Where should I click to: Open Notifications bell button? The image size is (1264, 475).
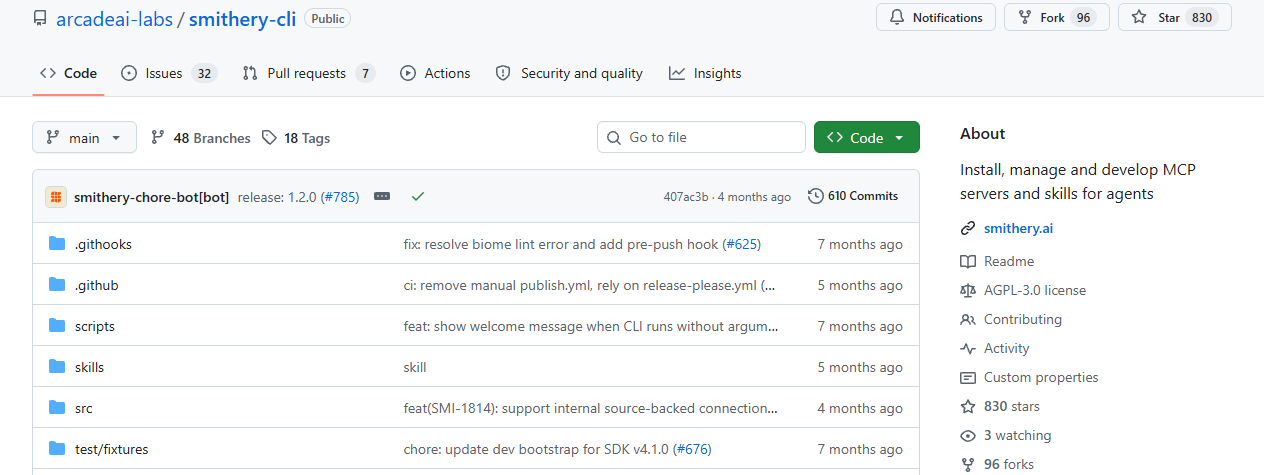click(x=936, y=18)
